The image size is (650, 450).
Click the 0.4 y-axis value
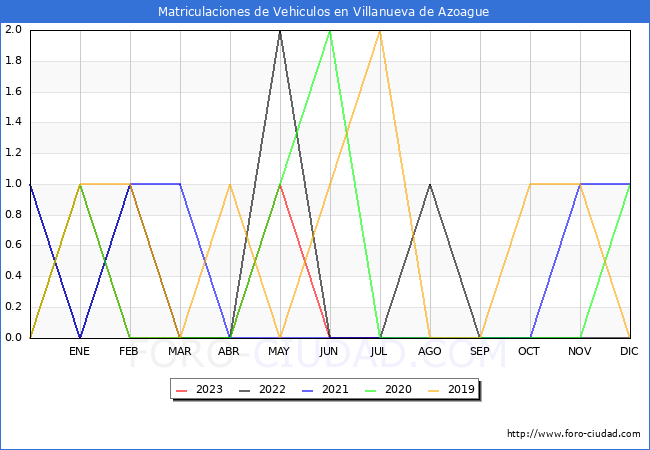13,276
